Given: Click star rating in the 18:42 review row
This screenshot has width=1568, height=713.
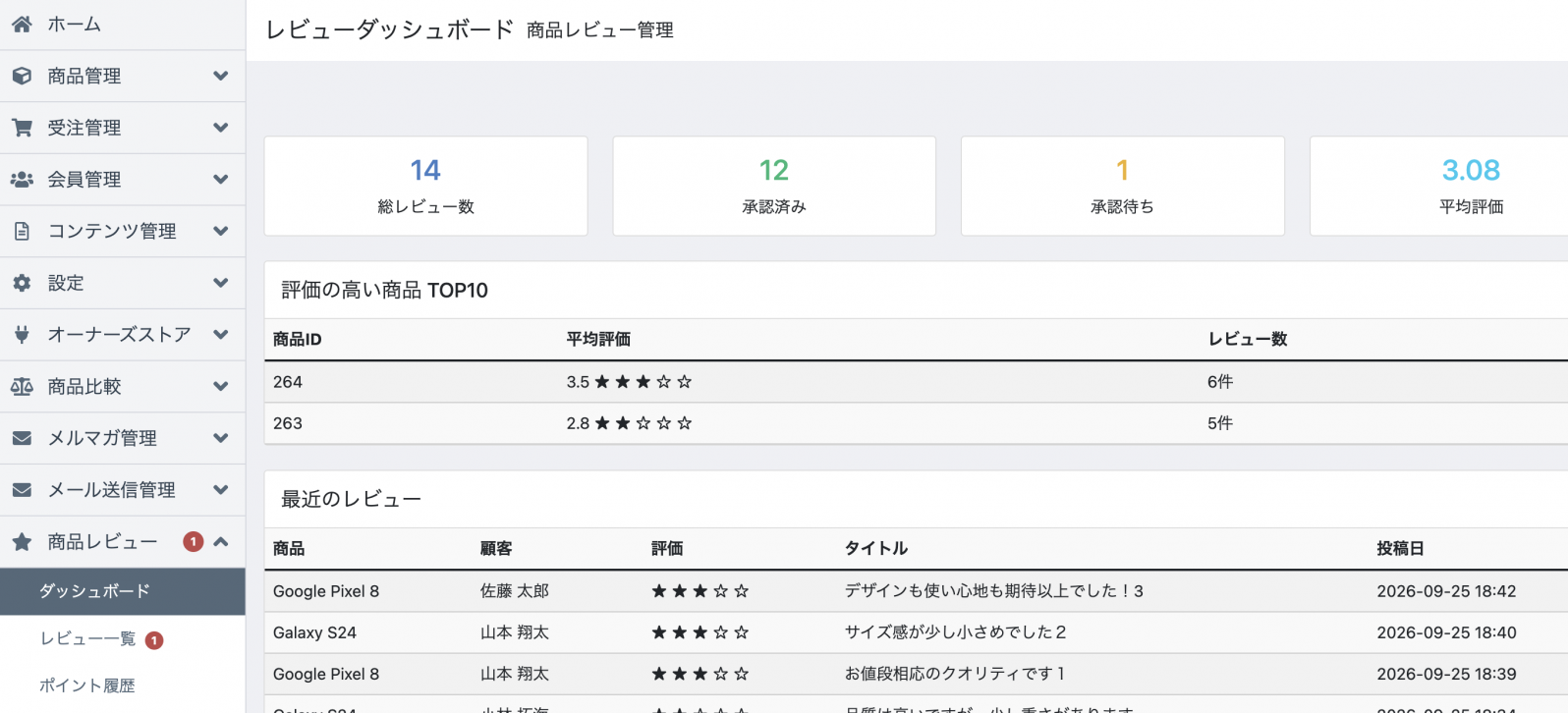Looking at the screenshot, I should coord(700,591).
